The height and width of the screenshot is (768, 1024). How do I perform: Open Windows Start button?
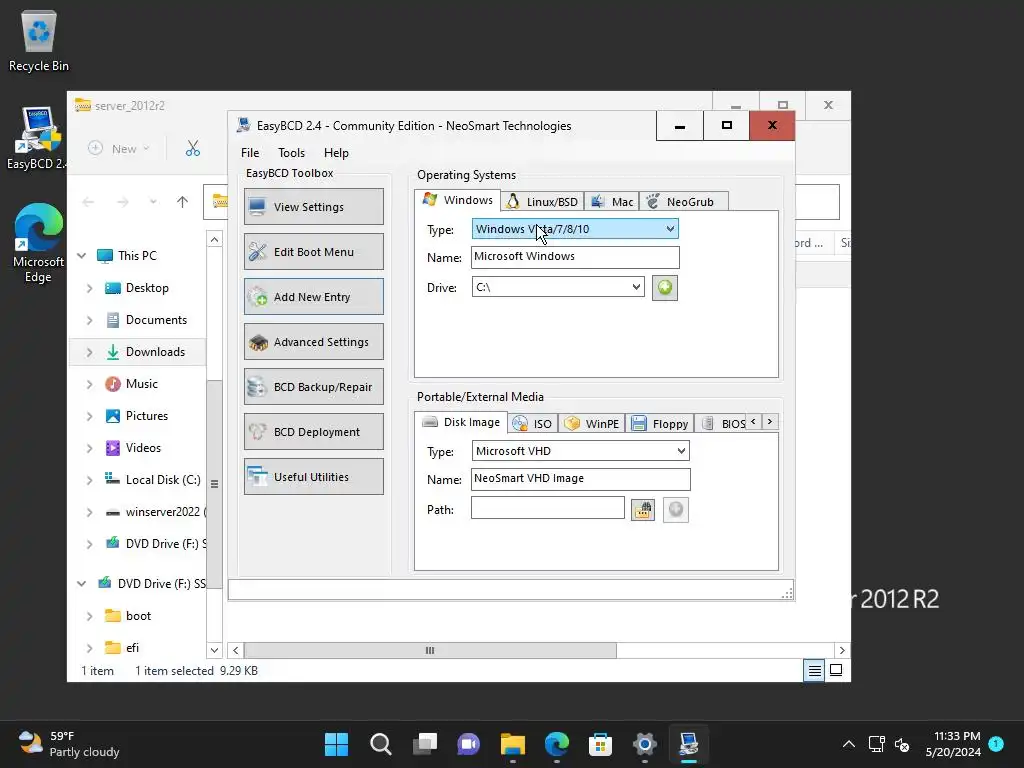pyautogui.click(x=336, y=744)
